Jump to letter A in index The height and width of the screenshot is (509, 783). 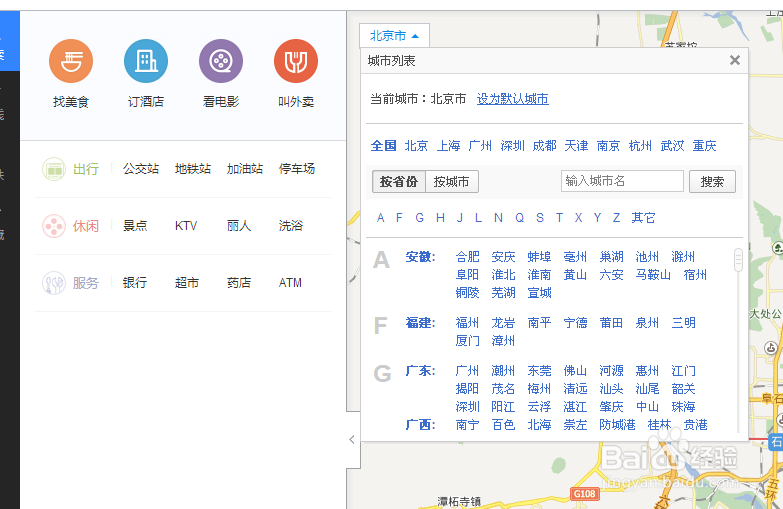(x=381, y=218)
